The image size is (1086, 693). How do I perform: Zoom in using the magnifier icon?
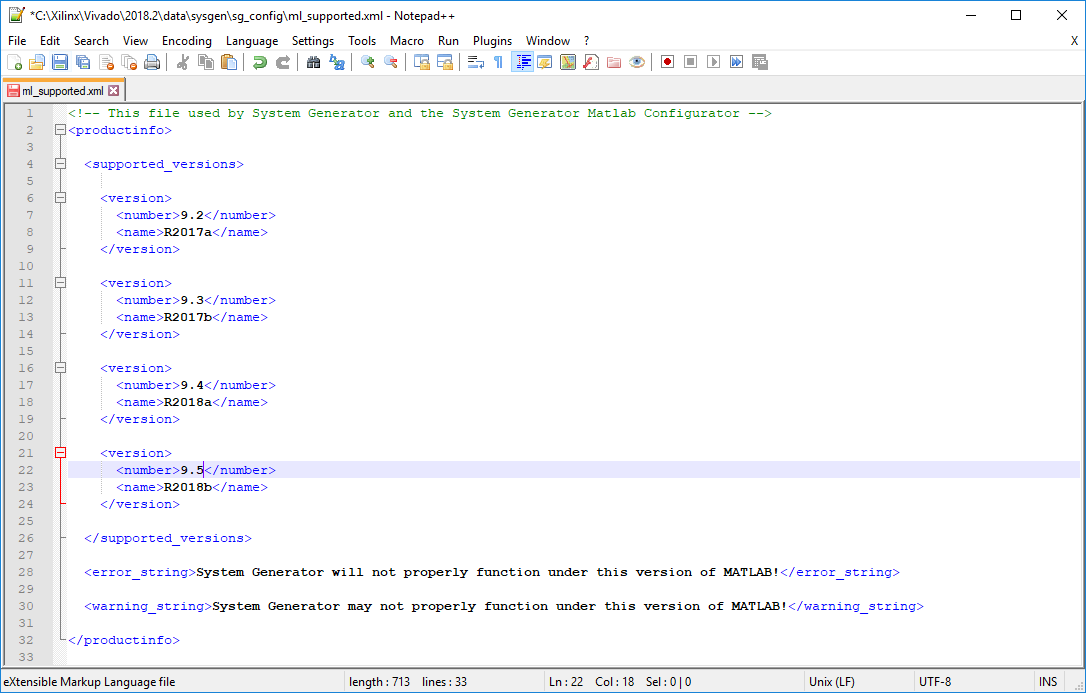367,61
